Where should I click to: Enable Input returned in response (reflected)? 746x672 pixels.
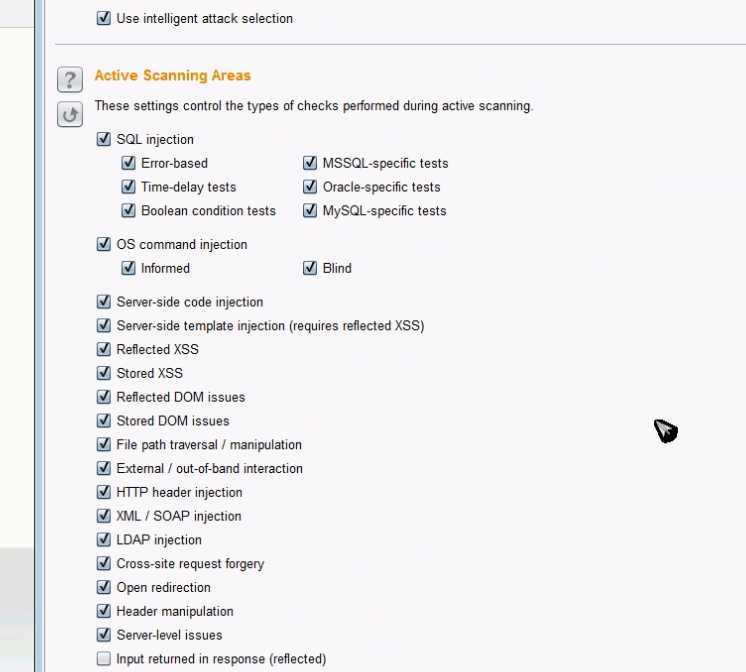tap(104, 659)
